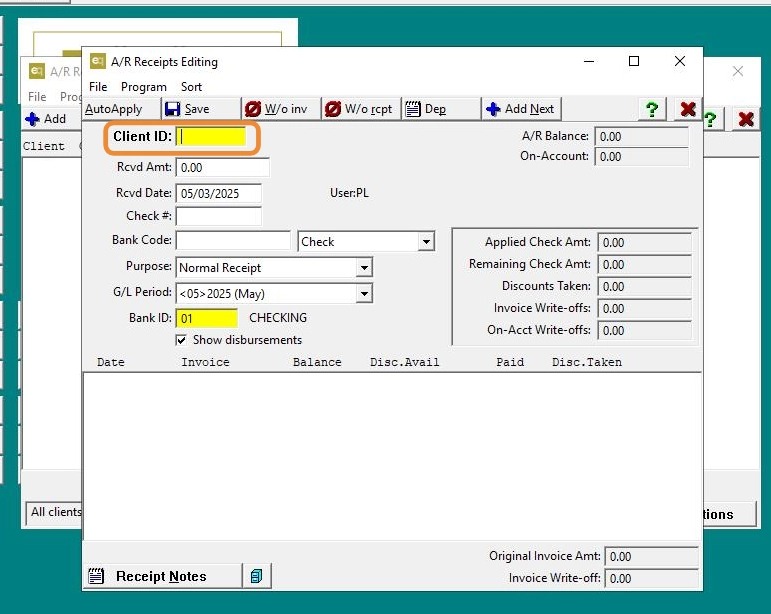Image resolution: width=771 pixels, height=614 pixels.
Task: Click the Original Invoice Amt value field
Action: 652,556
